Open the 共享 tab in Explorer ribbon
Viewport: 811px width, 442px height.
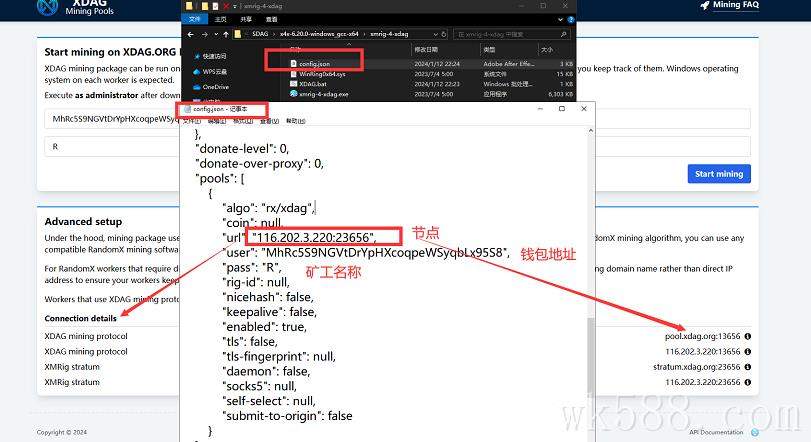click(x=246, y=19)
